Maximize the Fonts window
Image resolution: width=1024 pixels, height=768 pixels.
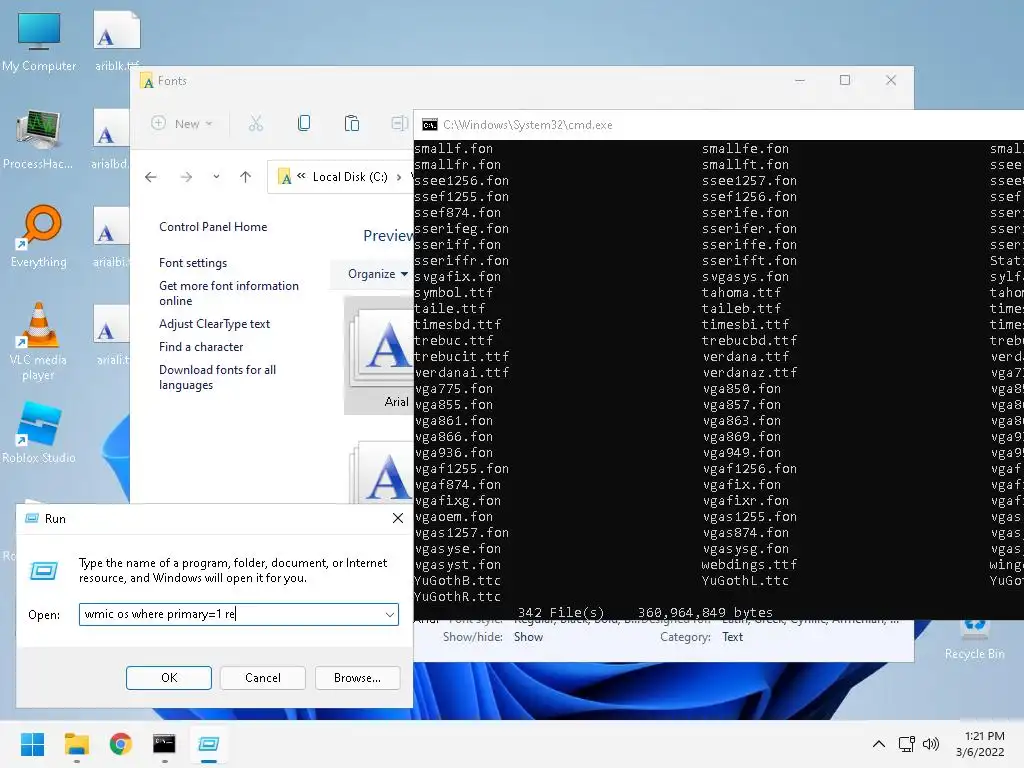[x=845, y=80]
